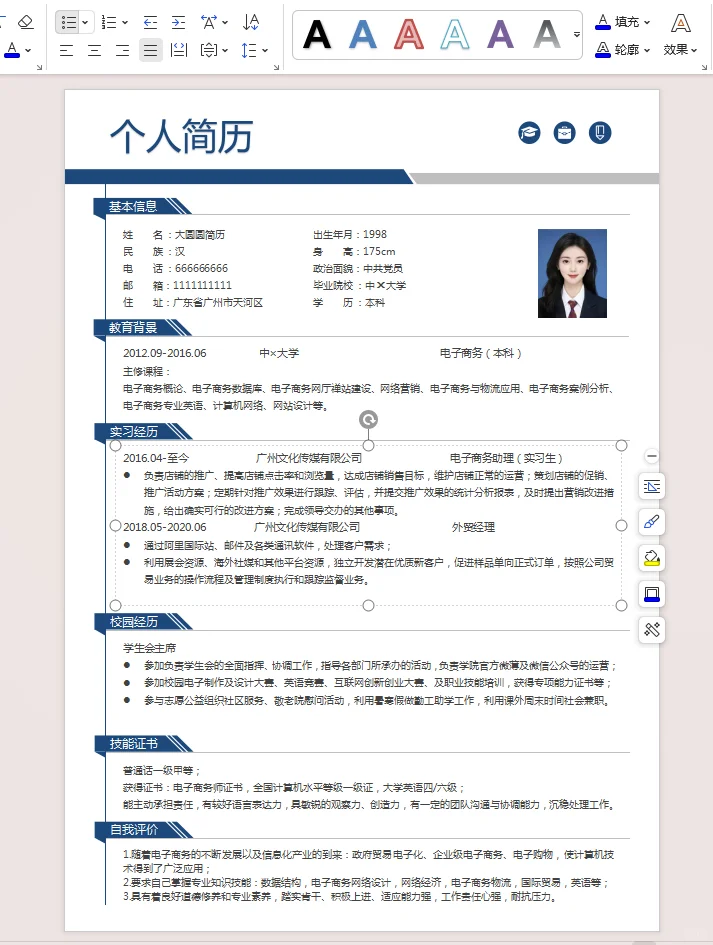
Task: Increase the paragraph indent
Action: tap(178, 23)
